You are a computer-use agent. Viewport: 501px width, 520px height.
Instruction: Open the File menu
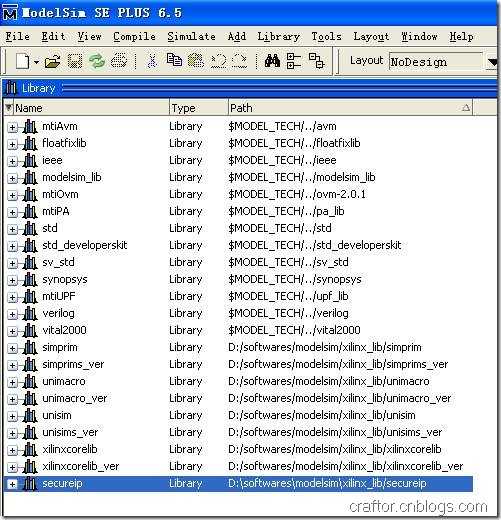[x=18, y=37]
